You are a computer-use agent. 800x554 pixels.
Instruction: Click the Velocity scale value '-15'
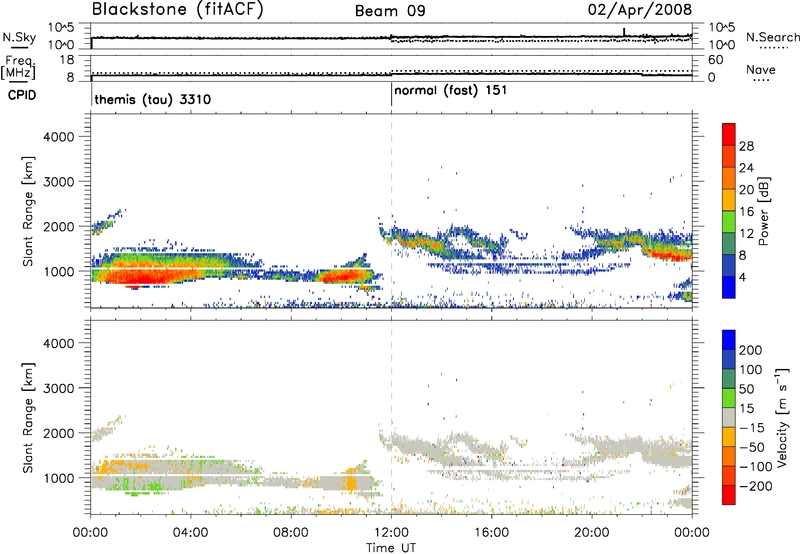[x=752, y=427]
